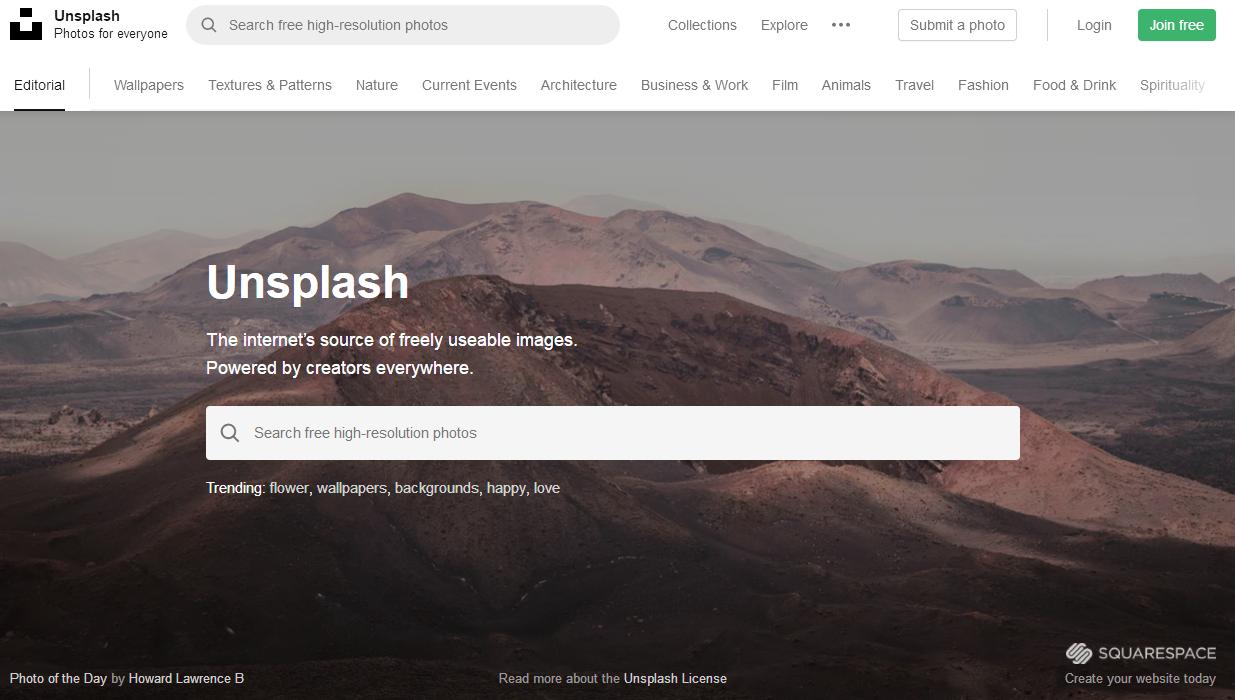Click the magnifier icon in hero search box
This screenshot has width=1235, height=700.
(230, 433)
